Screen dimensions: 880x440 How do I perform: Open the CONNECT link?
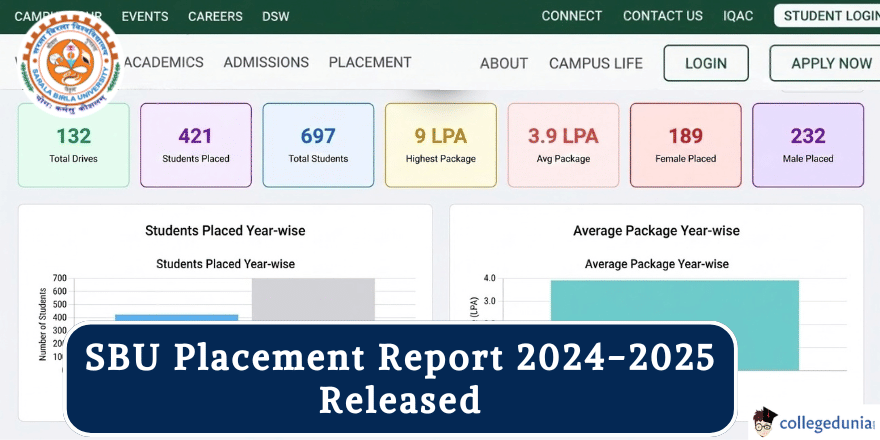click(x=572, y=16)
